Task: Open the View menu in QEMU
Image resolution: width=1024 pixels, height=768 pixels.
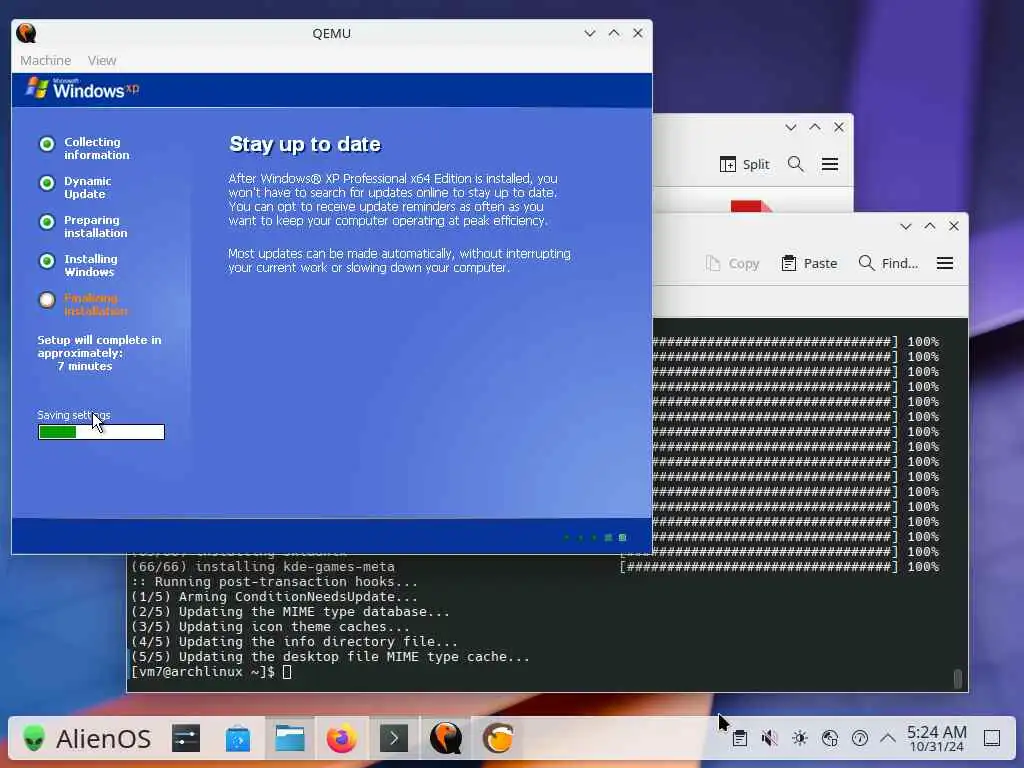Action: pyautogui.click(x=102, y=60)
